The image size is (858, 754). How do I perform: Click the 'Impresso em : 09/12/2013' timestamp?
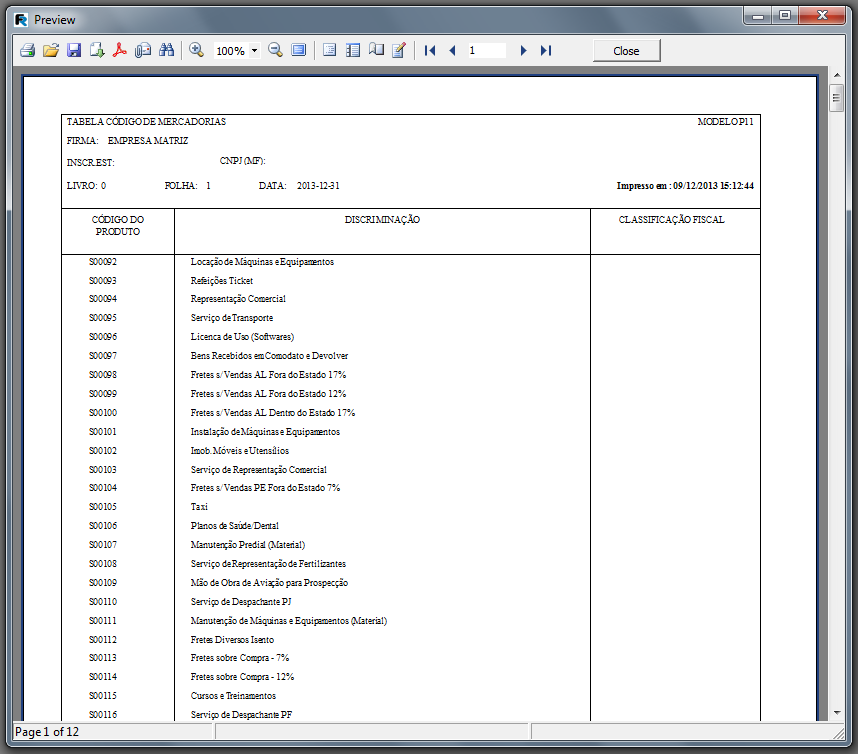pos(685,185)
